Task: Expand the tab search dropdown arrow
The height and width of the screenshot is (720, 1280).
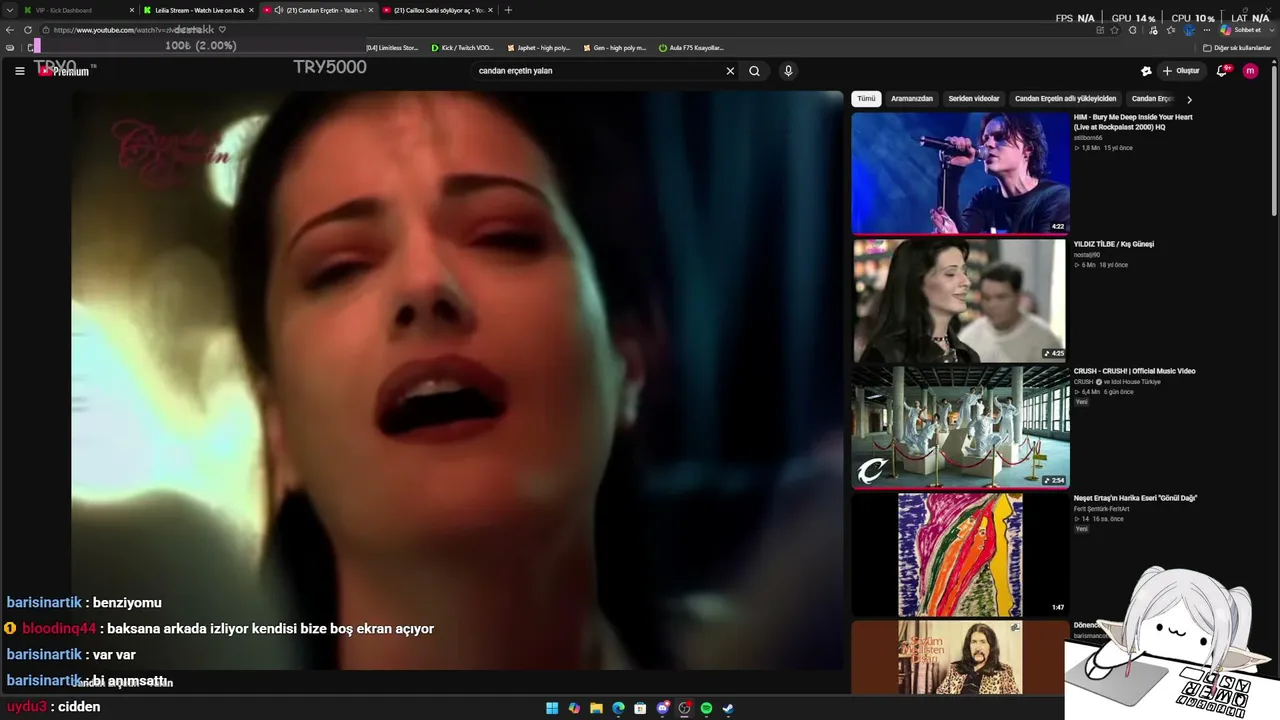Action: point(10,10)
